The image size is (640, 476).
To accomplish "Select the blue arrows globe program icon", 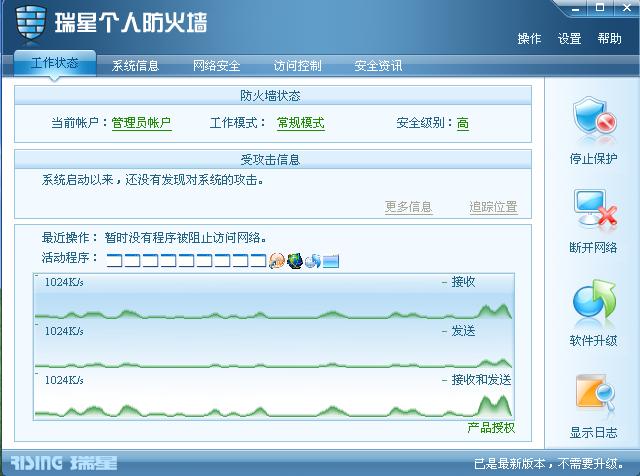I will click(x=313, y=260).
